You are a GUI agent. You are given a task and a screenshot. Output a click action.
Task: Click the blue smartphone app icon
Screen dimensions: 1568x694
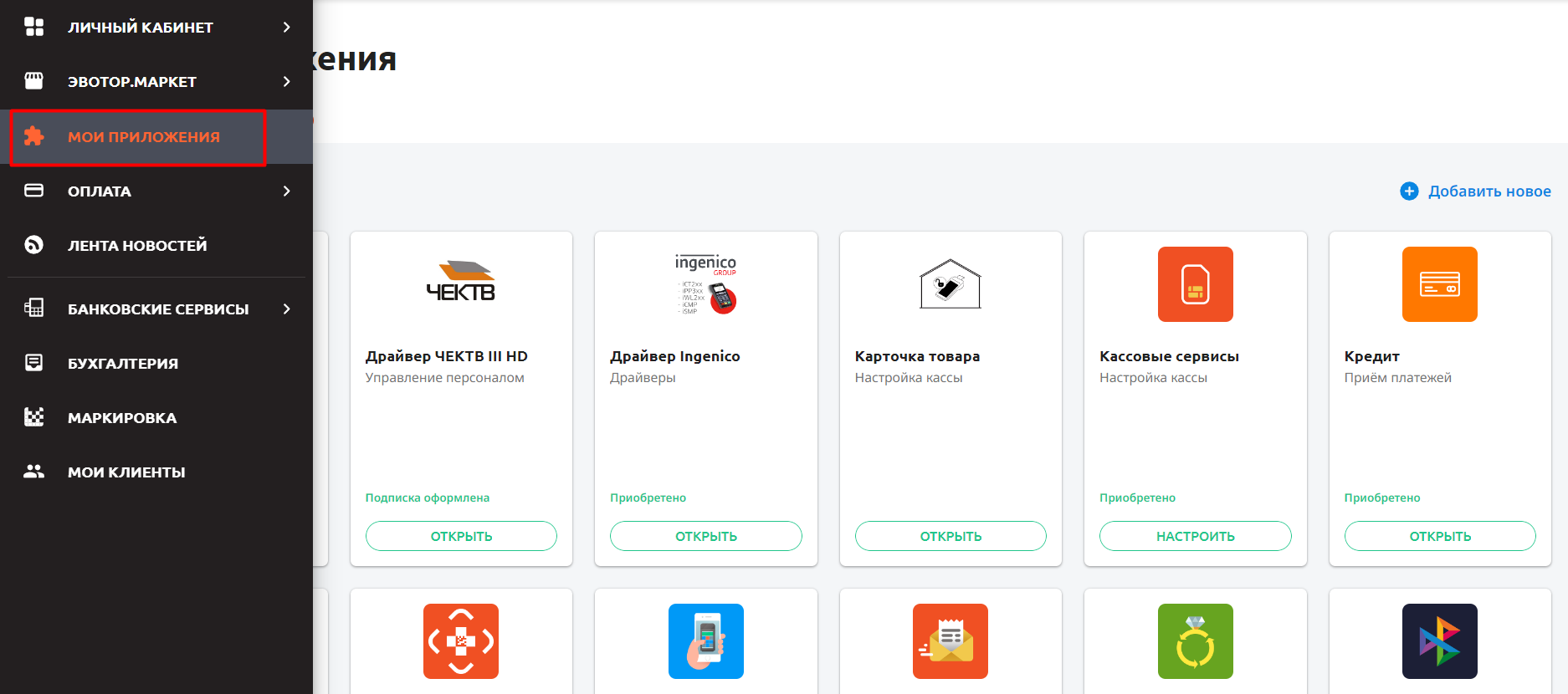(706, 641)
